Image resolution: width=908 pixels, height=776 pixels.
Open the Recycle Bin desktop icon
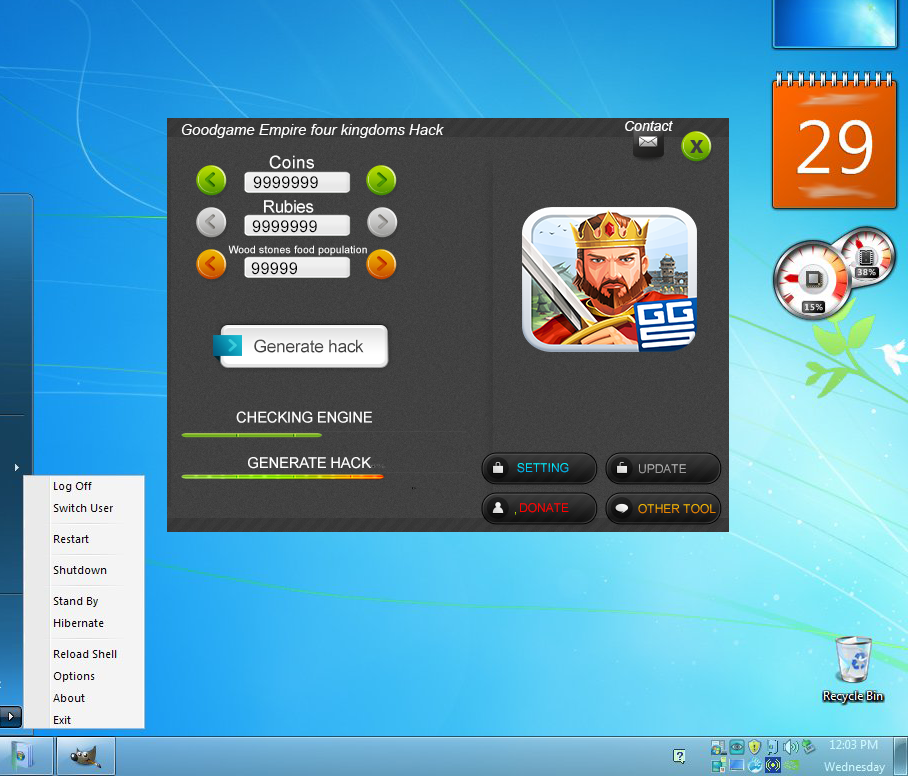[853, 669]
